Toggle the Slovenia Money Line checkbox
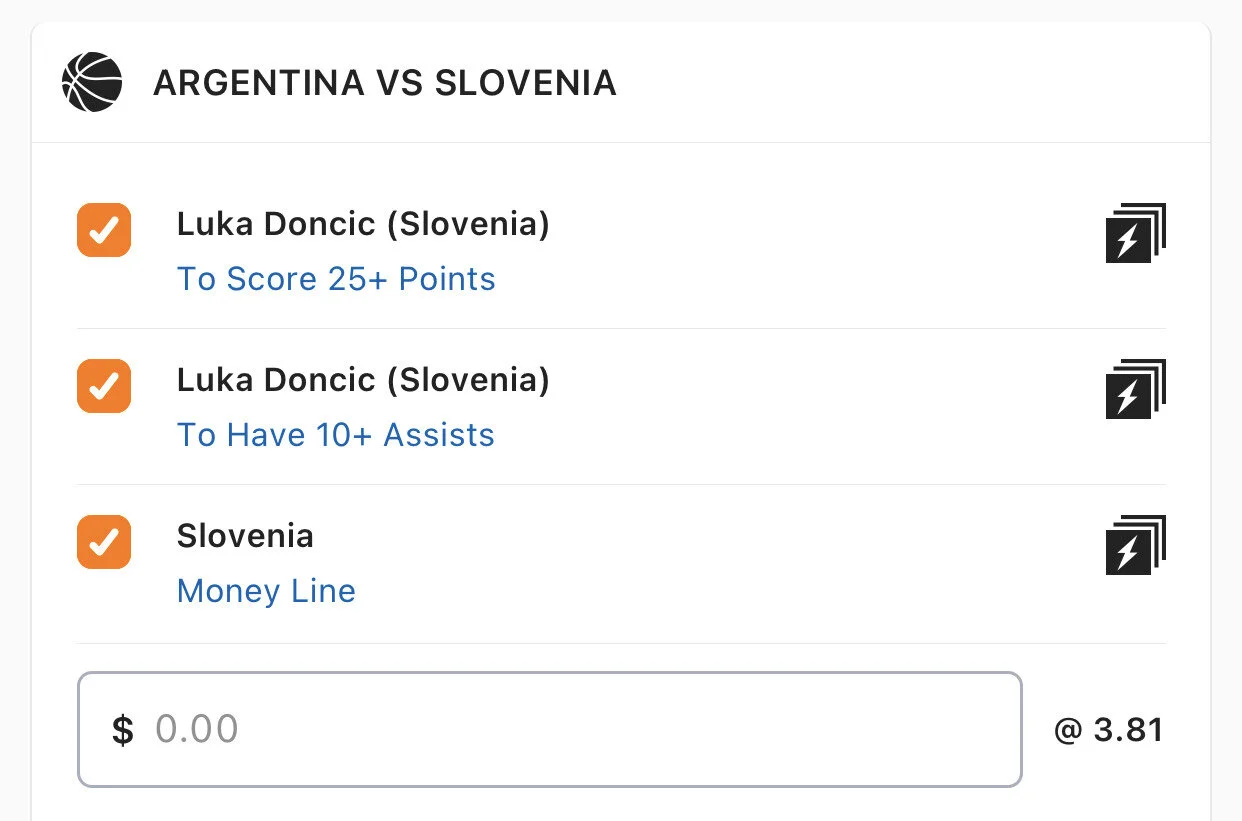1242x821 pixels. point(104,542)
